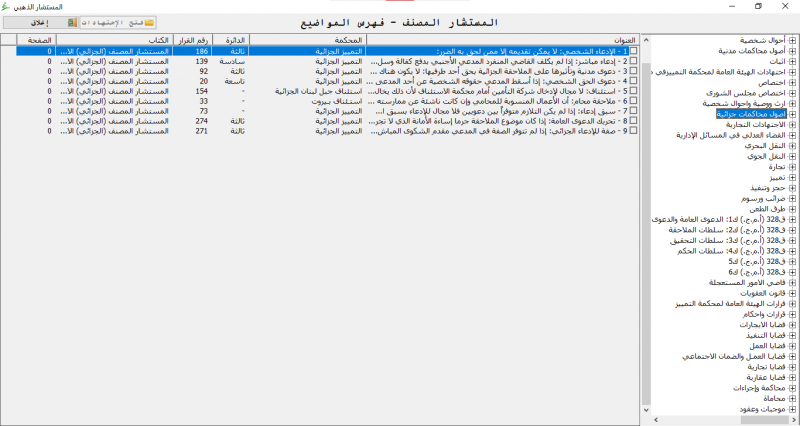
Task: Click the المستشار الذهبي app icon in title bar
Action: (6, 7)
